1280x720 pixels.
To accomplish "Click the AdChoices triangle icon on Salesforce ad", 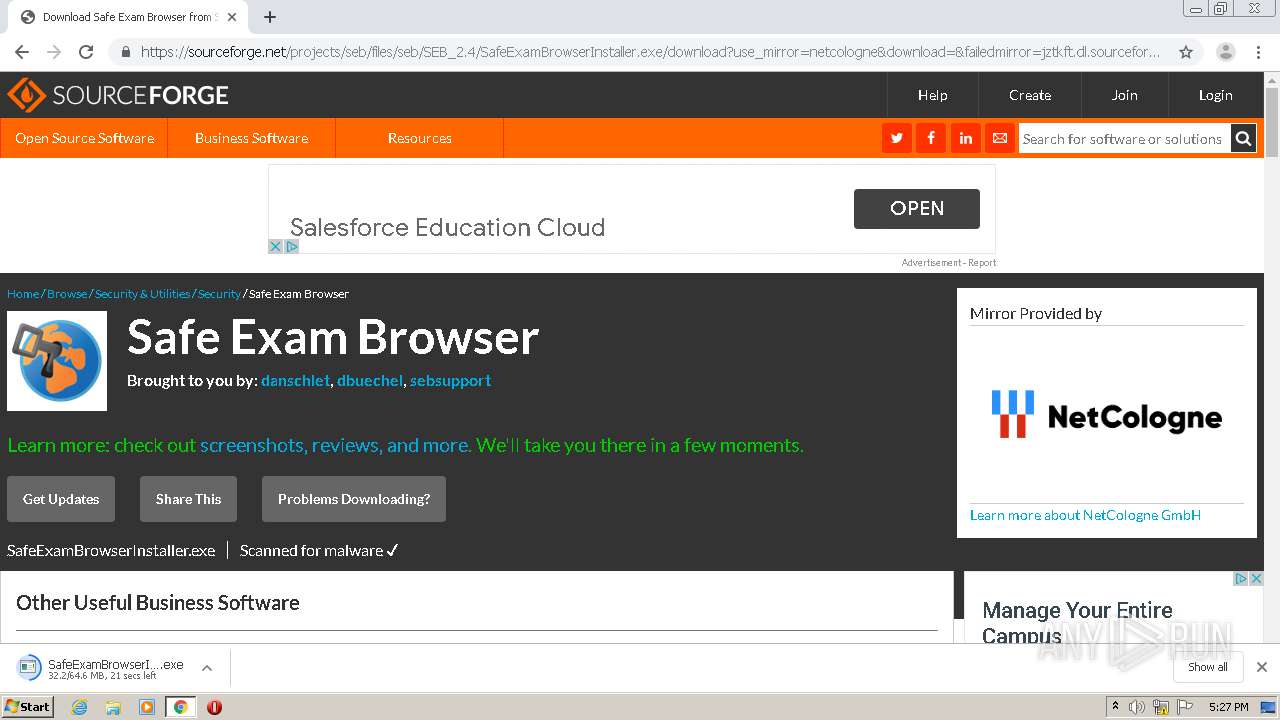I will [x=292, y=246].
